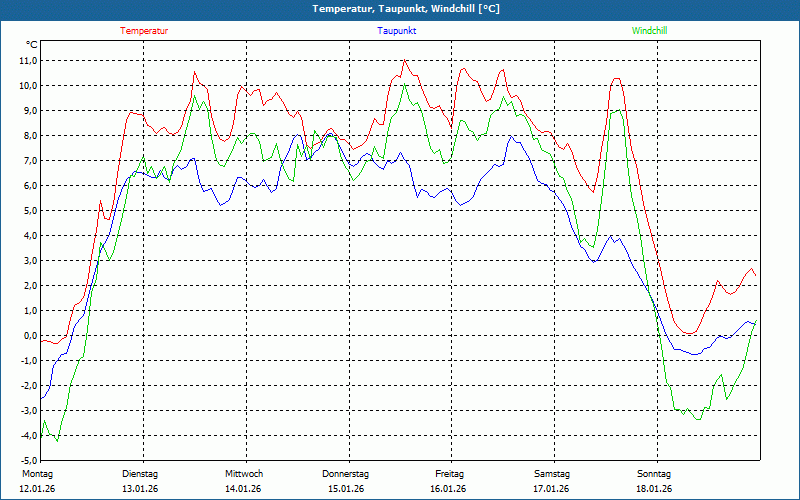Screen dimensions: 800x500
Task: Click the -5,0 y-axis value
Action: point(28,461)
